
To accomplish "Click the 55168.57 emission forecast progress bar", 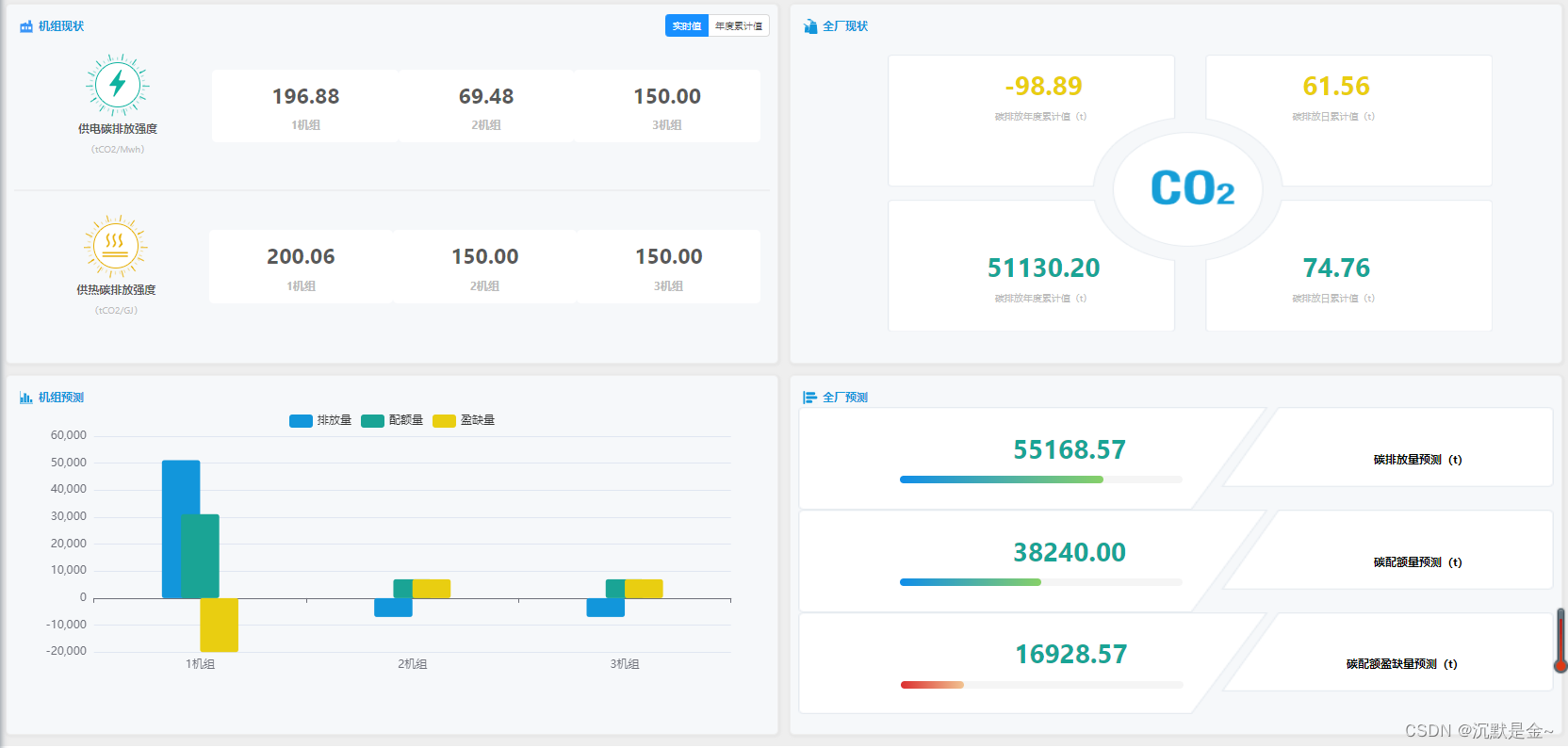I will click(x=1041, y=480).
